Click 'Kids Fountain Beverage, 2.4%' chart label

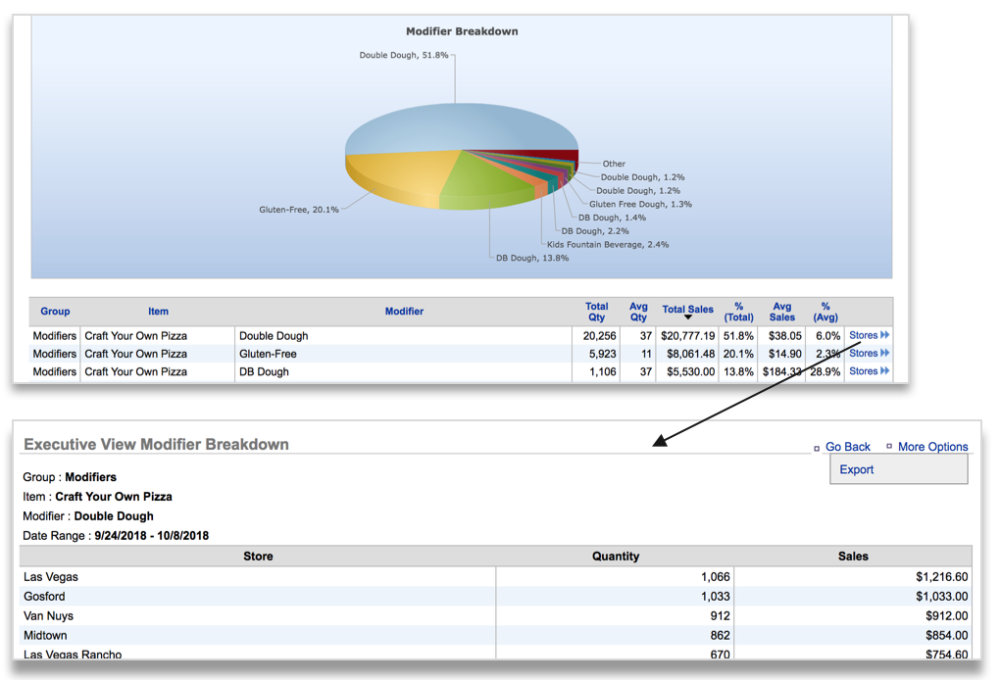pos(608,244)
